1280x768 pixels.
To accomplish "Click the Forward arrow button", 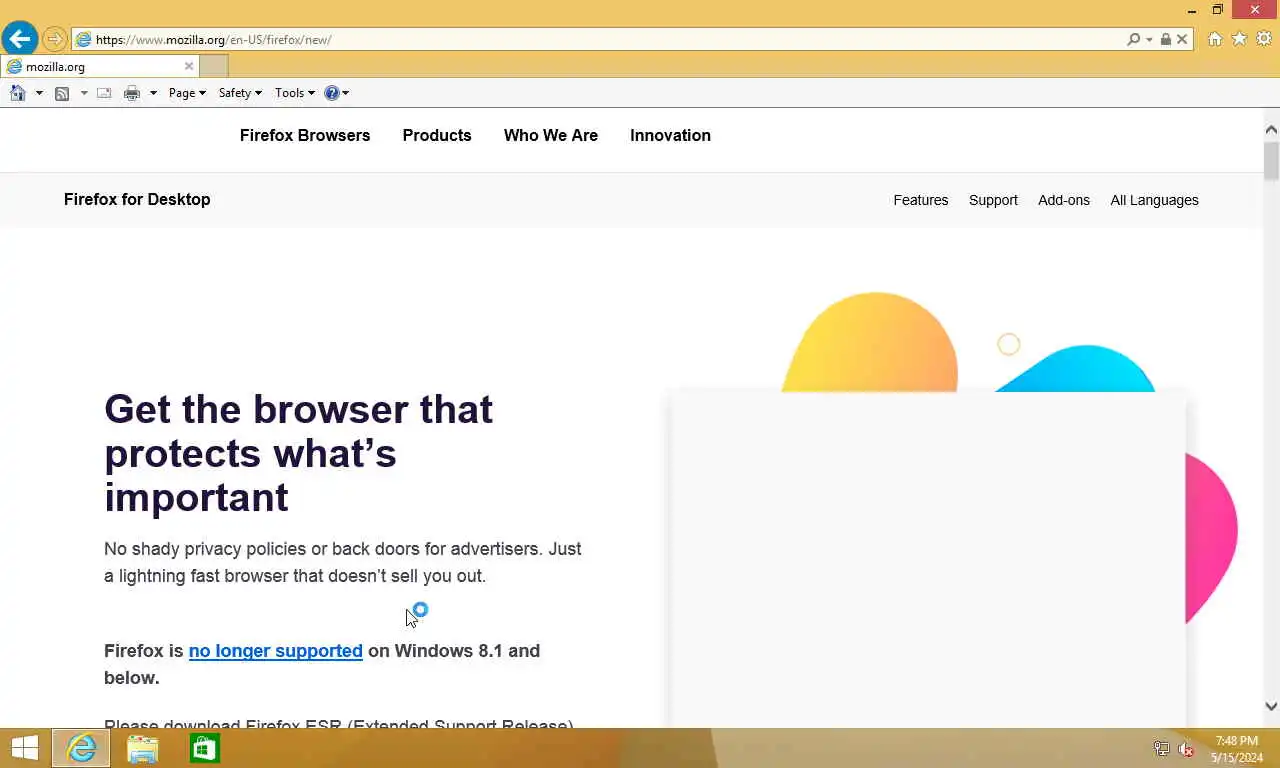I will (x=54, y=40).
